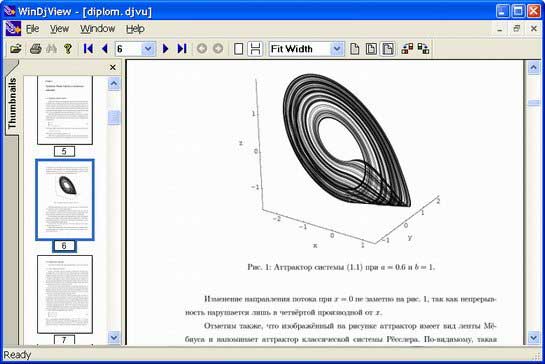Screen dimensions: 545x364
Task: Click the first icon of the toolbar's last pair
Action: (407, 49)
